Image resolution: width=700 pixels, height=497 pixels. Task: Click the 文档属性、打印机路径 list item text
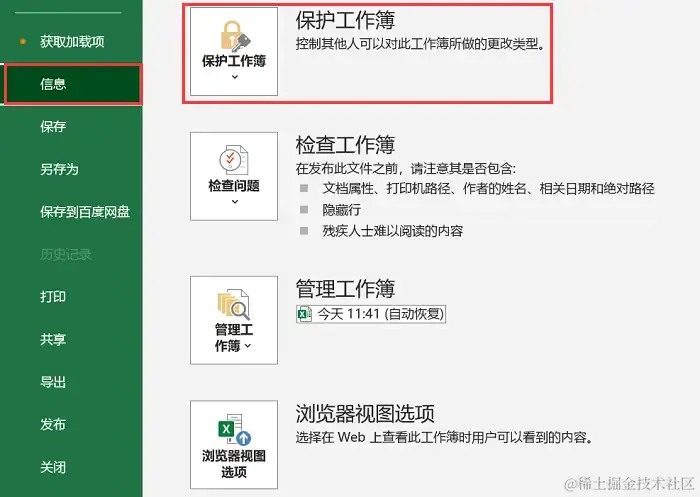click(x=488, y=188)
